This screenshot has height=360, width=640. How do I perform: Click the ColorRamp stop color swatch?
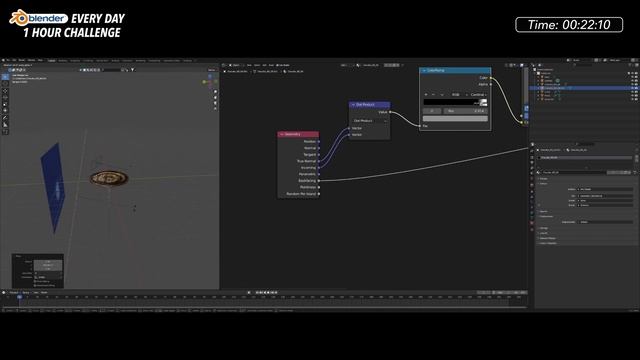(x=455, y=119)
